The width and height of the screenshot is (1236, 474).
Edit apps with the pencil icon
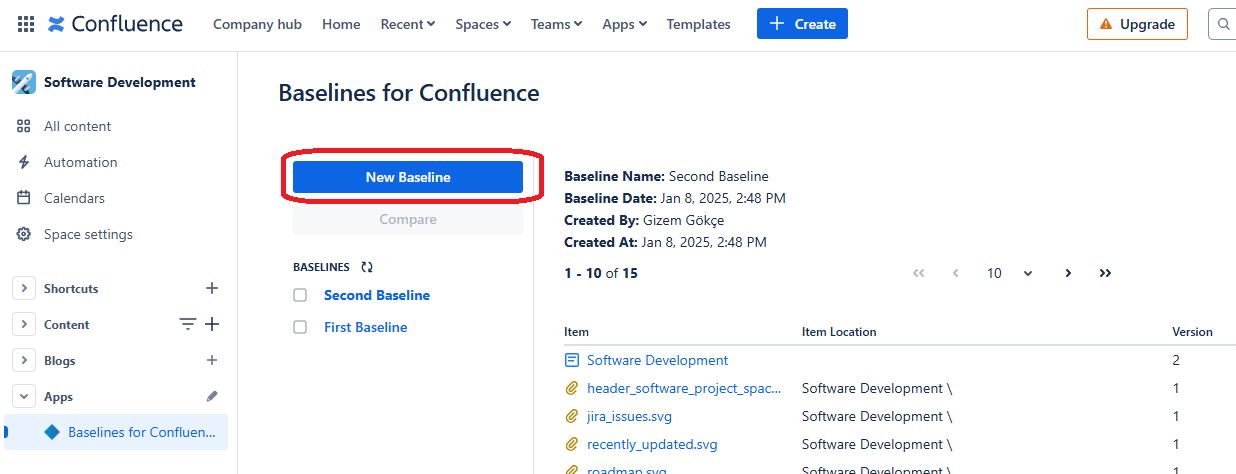point(212,396)
